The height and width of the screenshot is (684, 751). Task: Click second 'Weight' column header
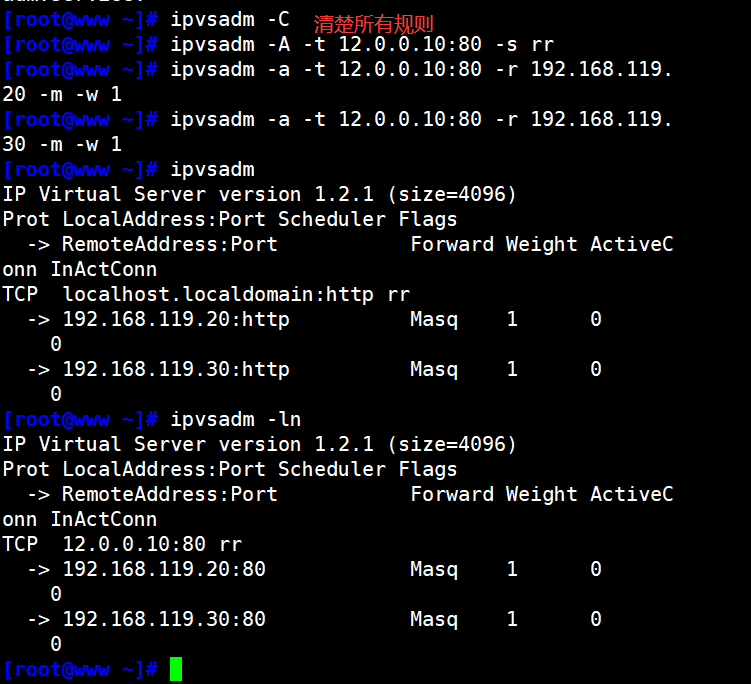click(x=542, y=494)
